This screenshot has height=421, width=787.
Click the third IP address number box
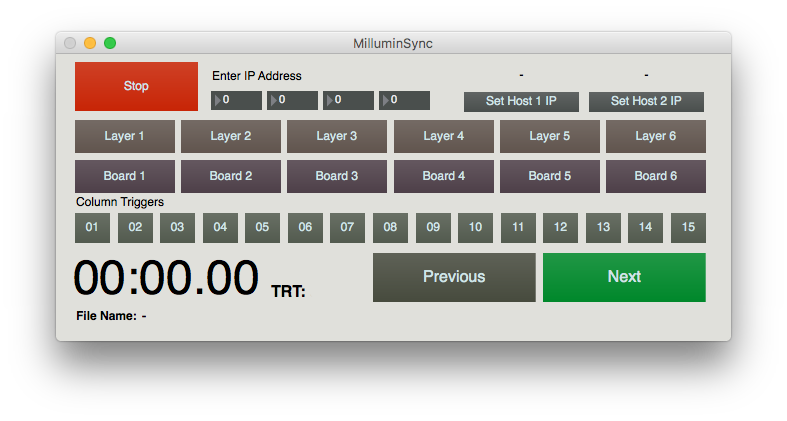(349, 100)
